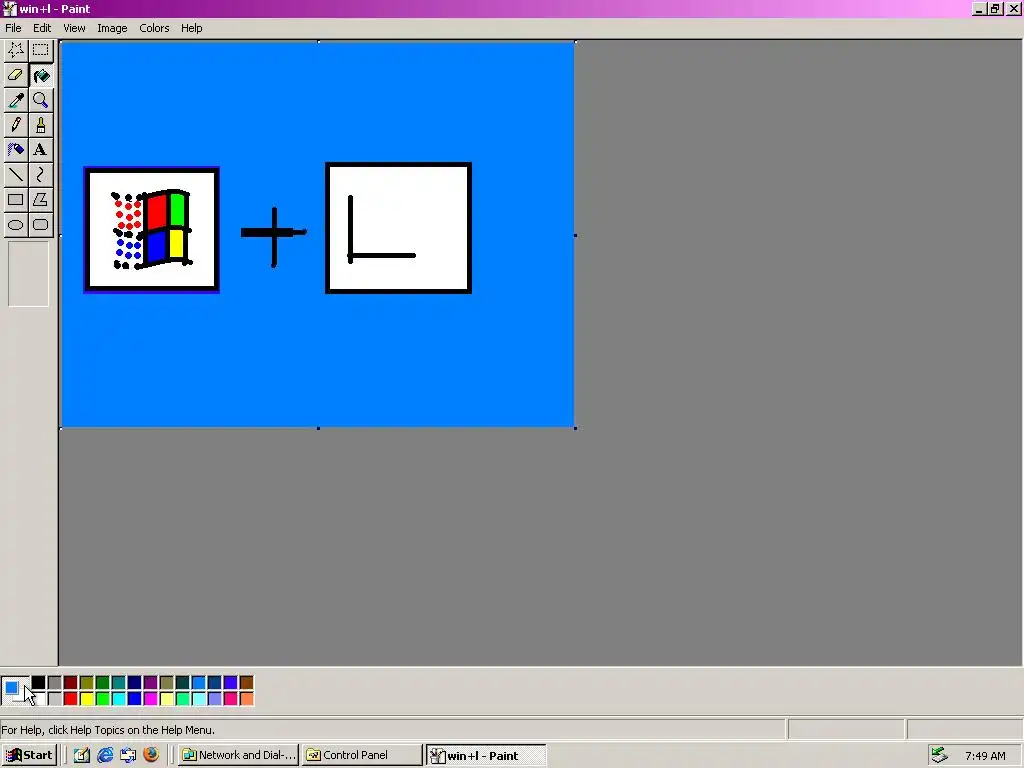This screenshot has height=768, width=1024.
Task: Select the Magnifier tool
Action: tap(40, 100)
